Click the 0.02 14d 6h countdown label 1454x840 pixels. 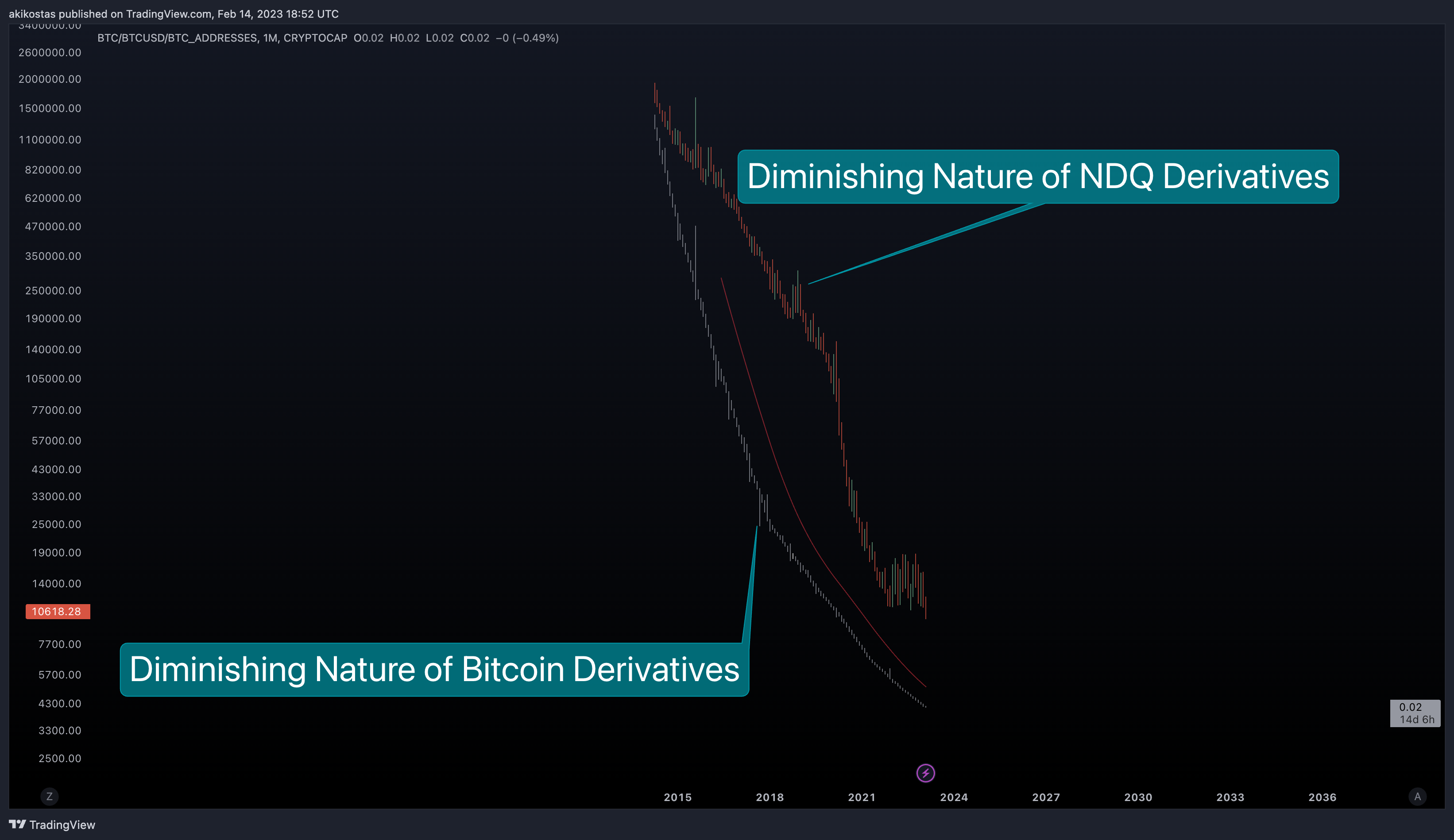point(1415,713)
